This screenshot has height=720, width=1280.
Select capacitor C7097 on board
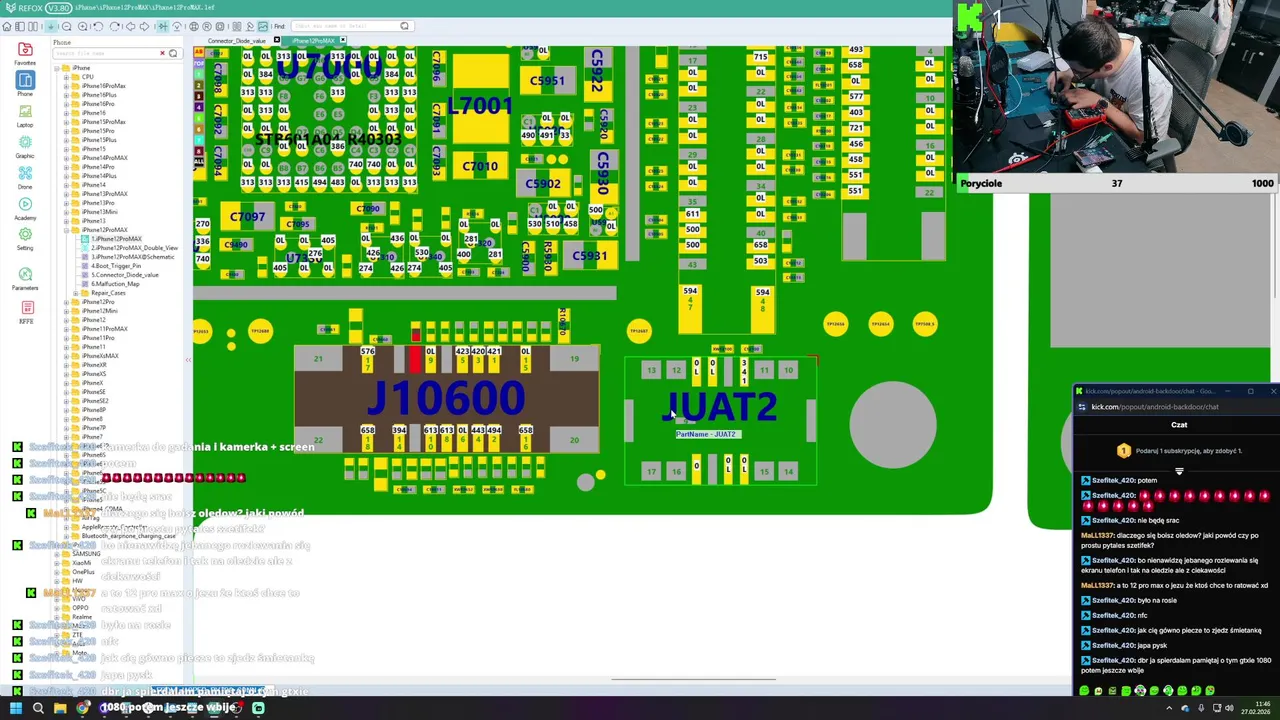pyautogui.click(x=247, y=217)
